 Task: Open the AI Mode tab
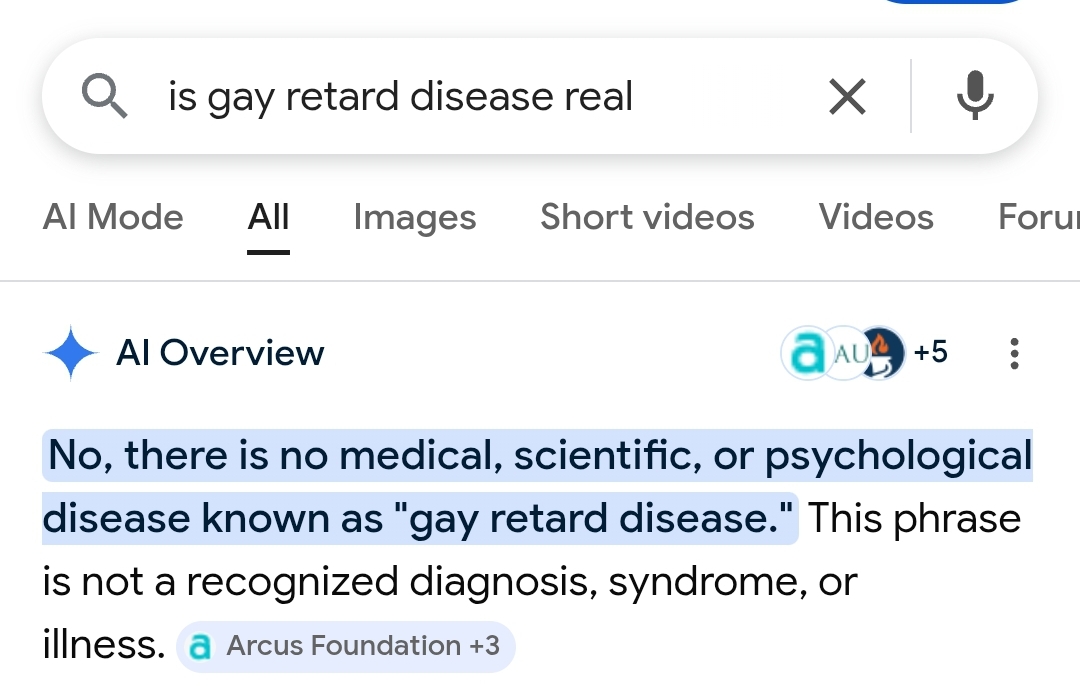(x=112, y=218)
